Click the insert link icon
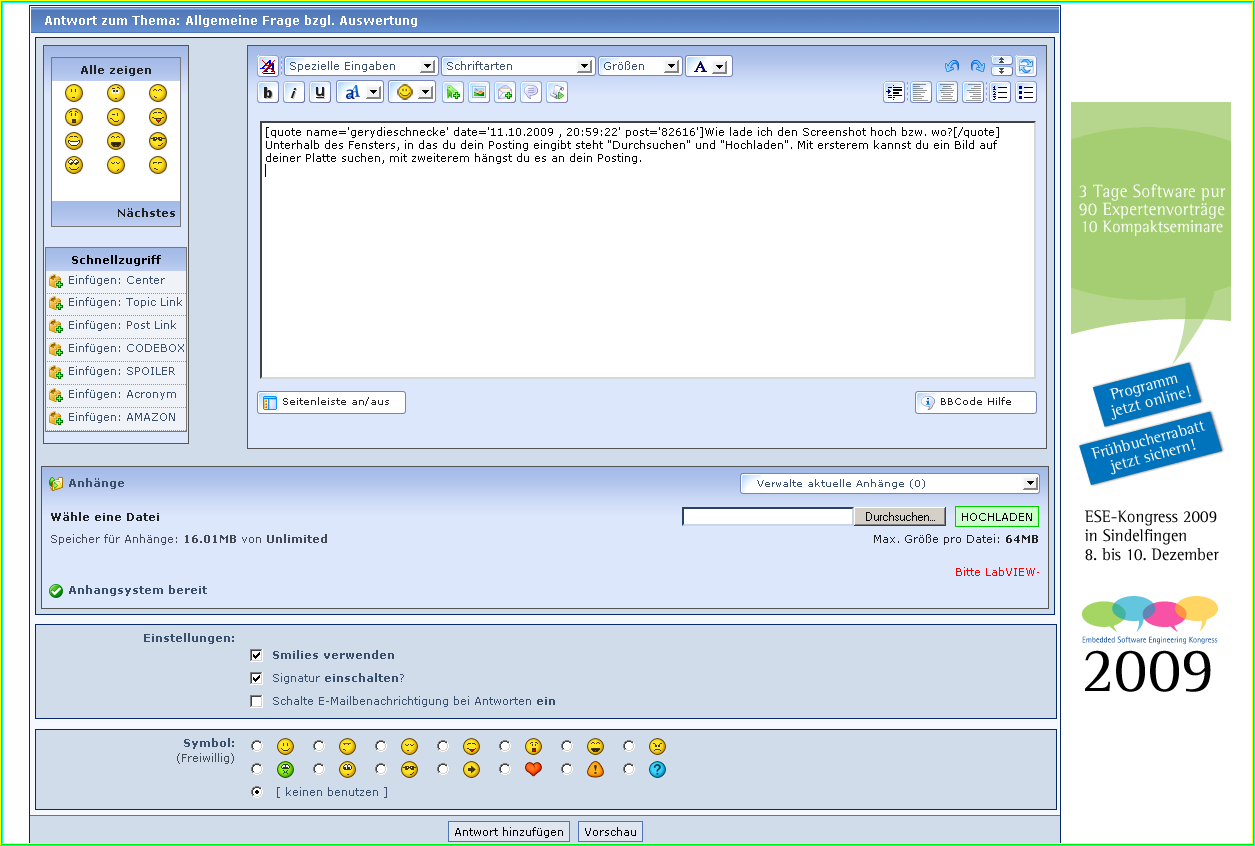Screen dimensions: 1255x846 coord(454,92)
